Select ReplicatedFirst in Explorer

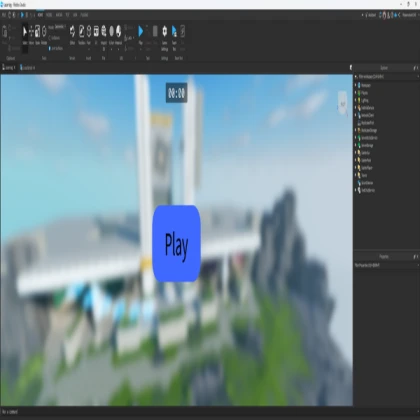[367, 123]
